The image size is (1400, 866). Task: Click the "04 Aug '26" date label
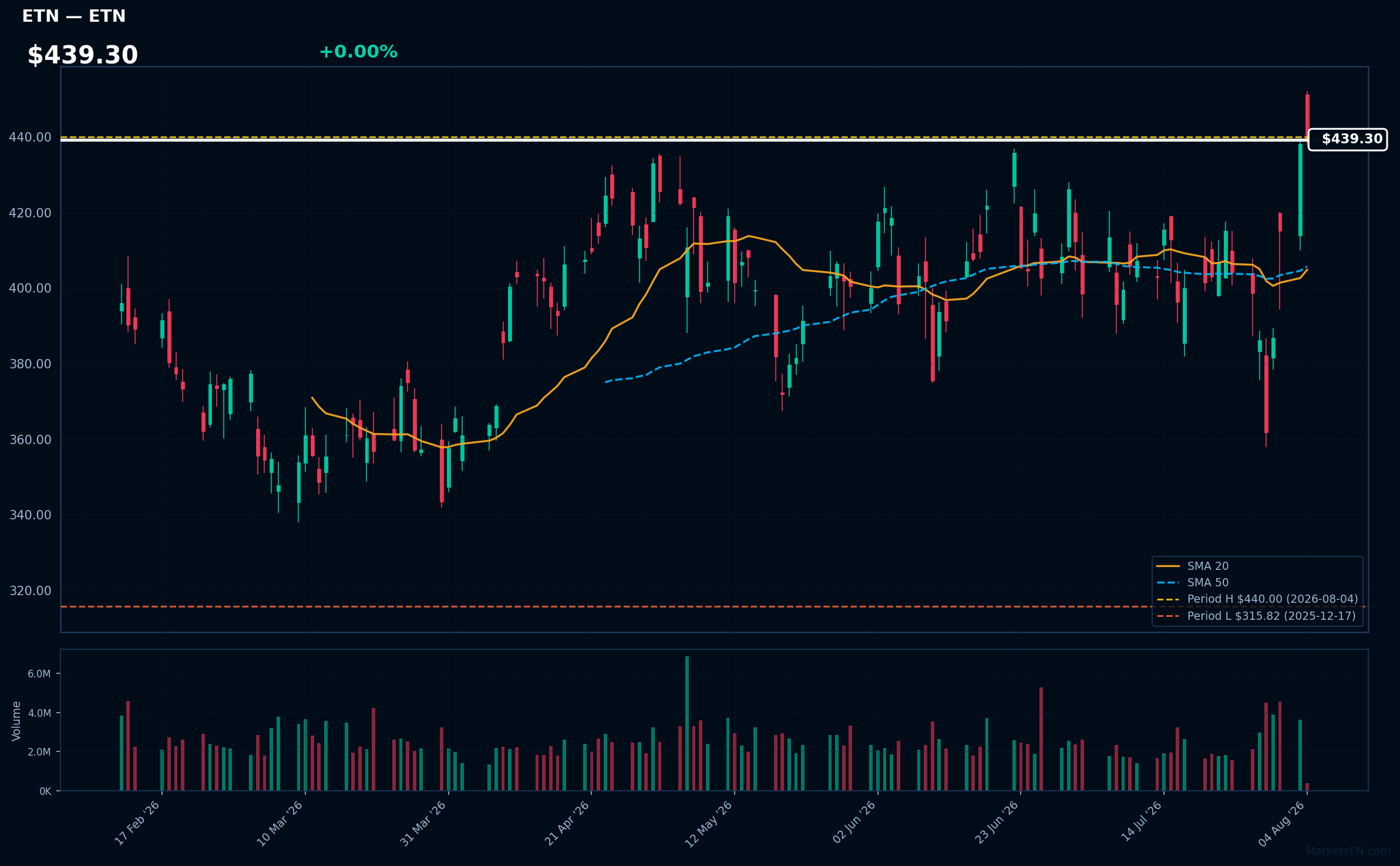point(1281,823)
